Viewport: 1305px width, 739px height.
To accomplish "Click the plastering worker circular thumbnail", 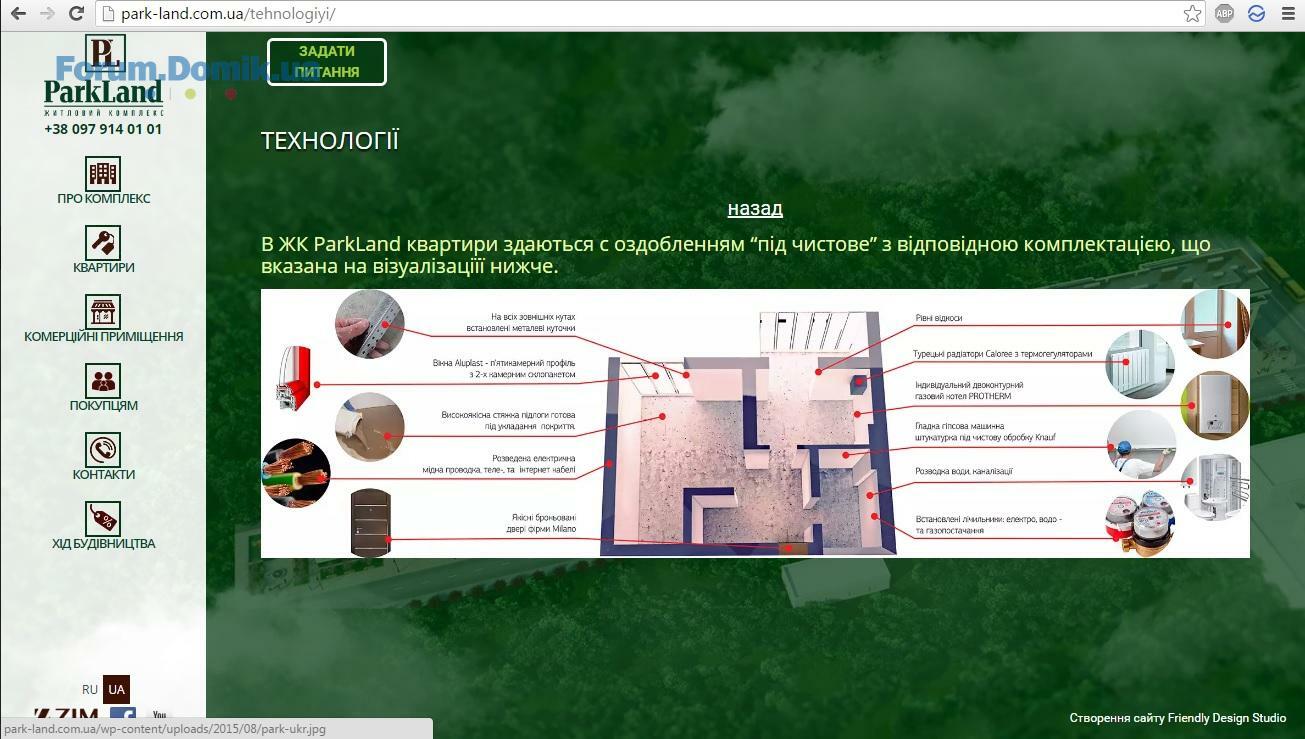I will (1142, 444).
